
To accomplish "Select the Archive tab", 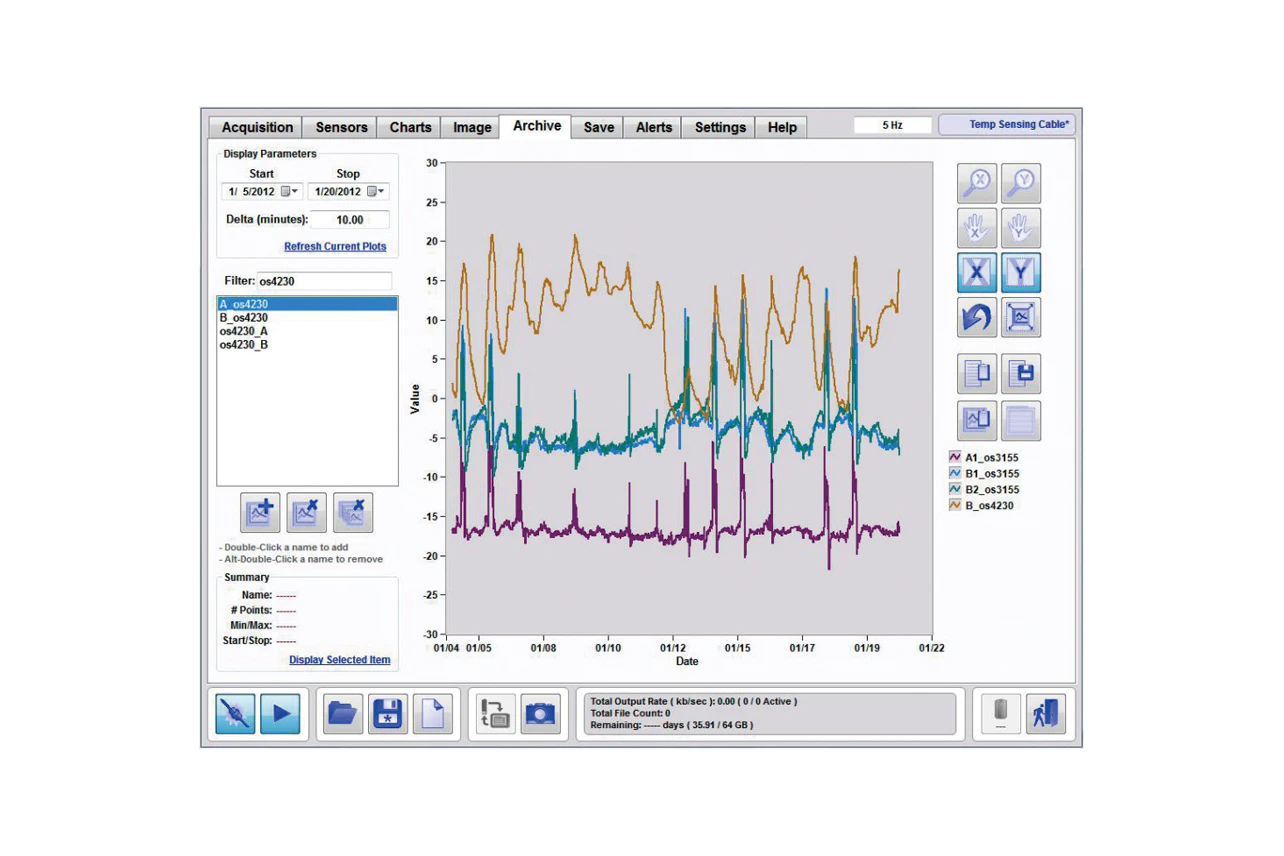I will point(536,126).
